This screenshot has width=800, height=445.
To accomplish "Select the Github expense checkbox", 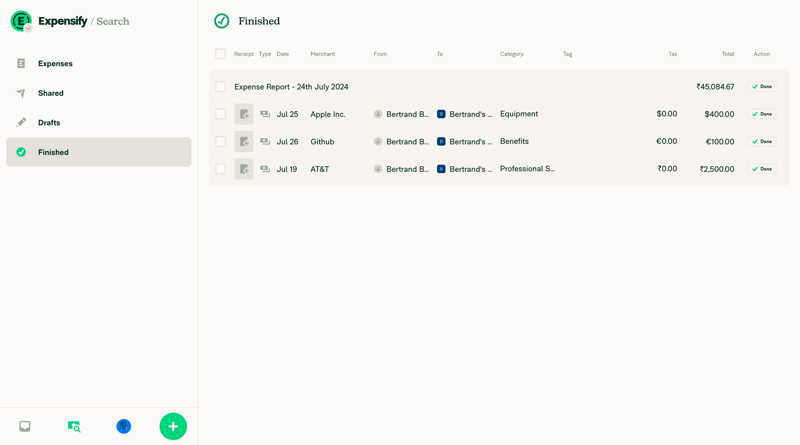I will point(220,141).
